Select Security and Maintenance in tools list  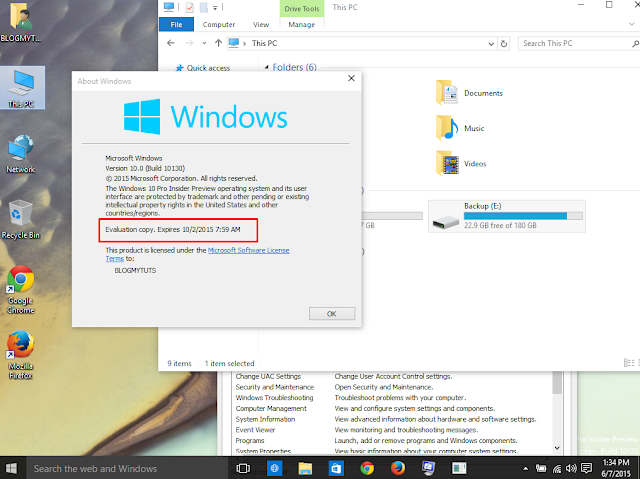click(x=275, y=387)
